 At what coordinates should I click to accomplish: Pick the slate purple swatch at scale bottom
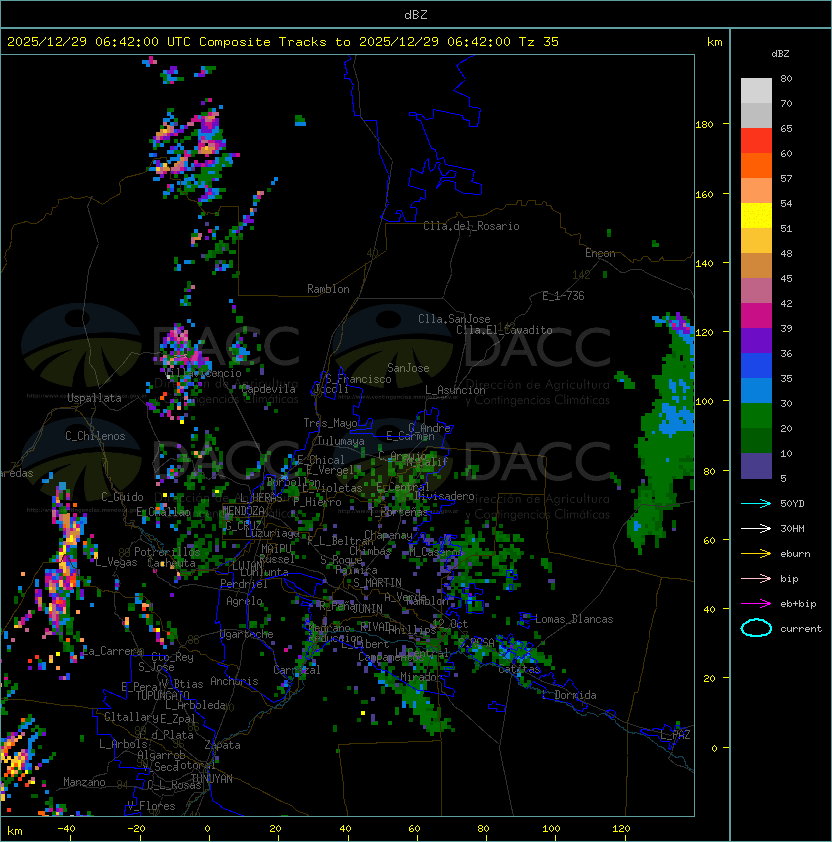click(x=756, y=466)
